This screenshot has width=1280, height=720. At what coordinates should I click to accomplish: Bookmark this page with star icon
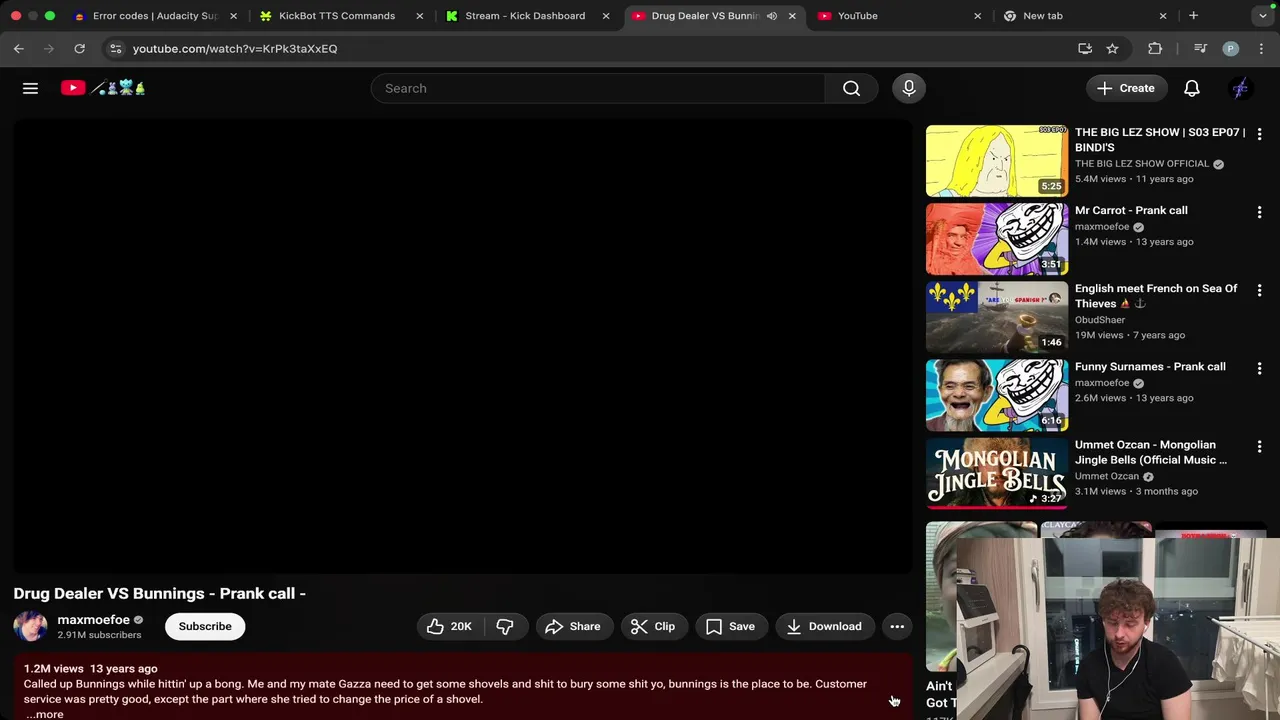pos(1112,48)
